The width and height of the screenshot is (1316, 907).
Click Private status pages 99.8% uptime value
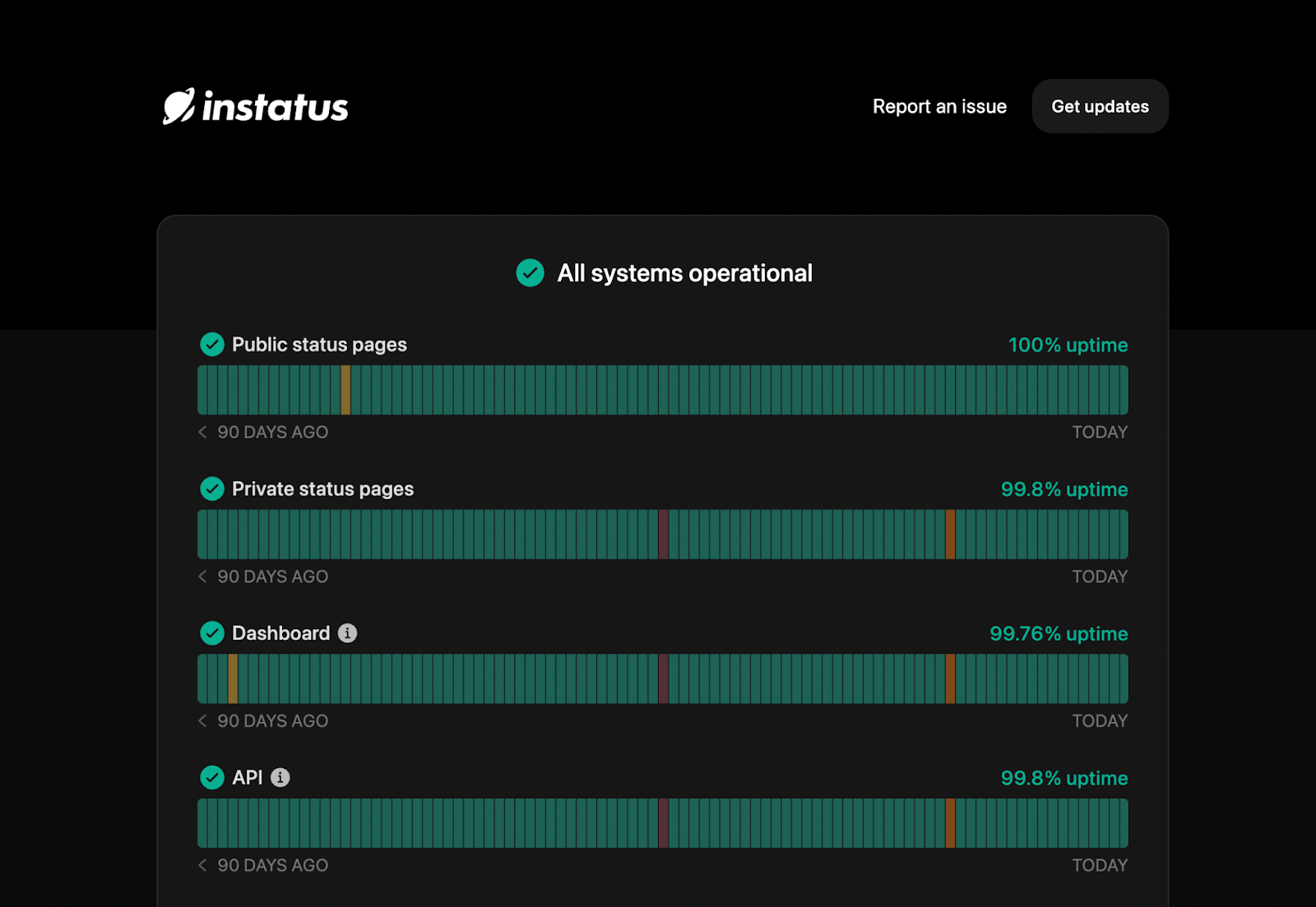pyautogui.click(x=1064, y=489)
